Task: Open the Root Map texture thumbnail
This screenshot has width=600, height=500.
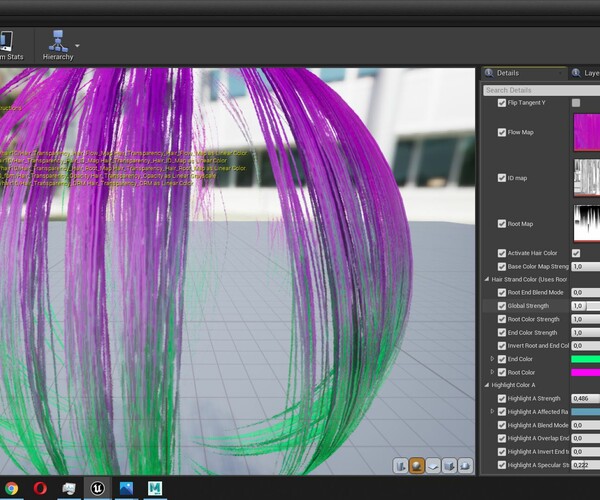Action: (x=587, y=223)
